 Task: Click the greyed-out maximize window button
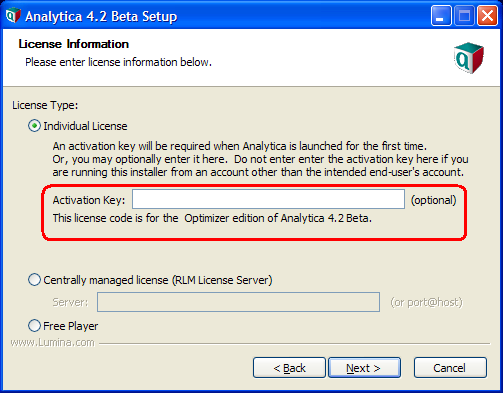pyautogui.click(x=464, y=15)
